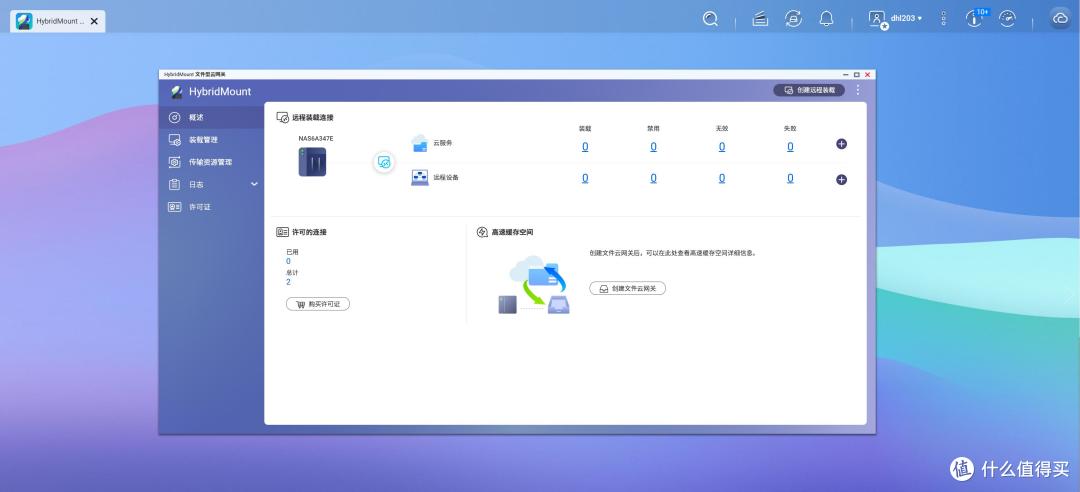Add a cloud service with 云服务 plus button
This screenshot has width=1080, height=492.
[841, 144]
